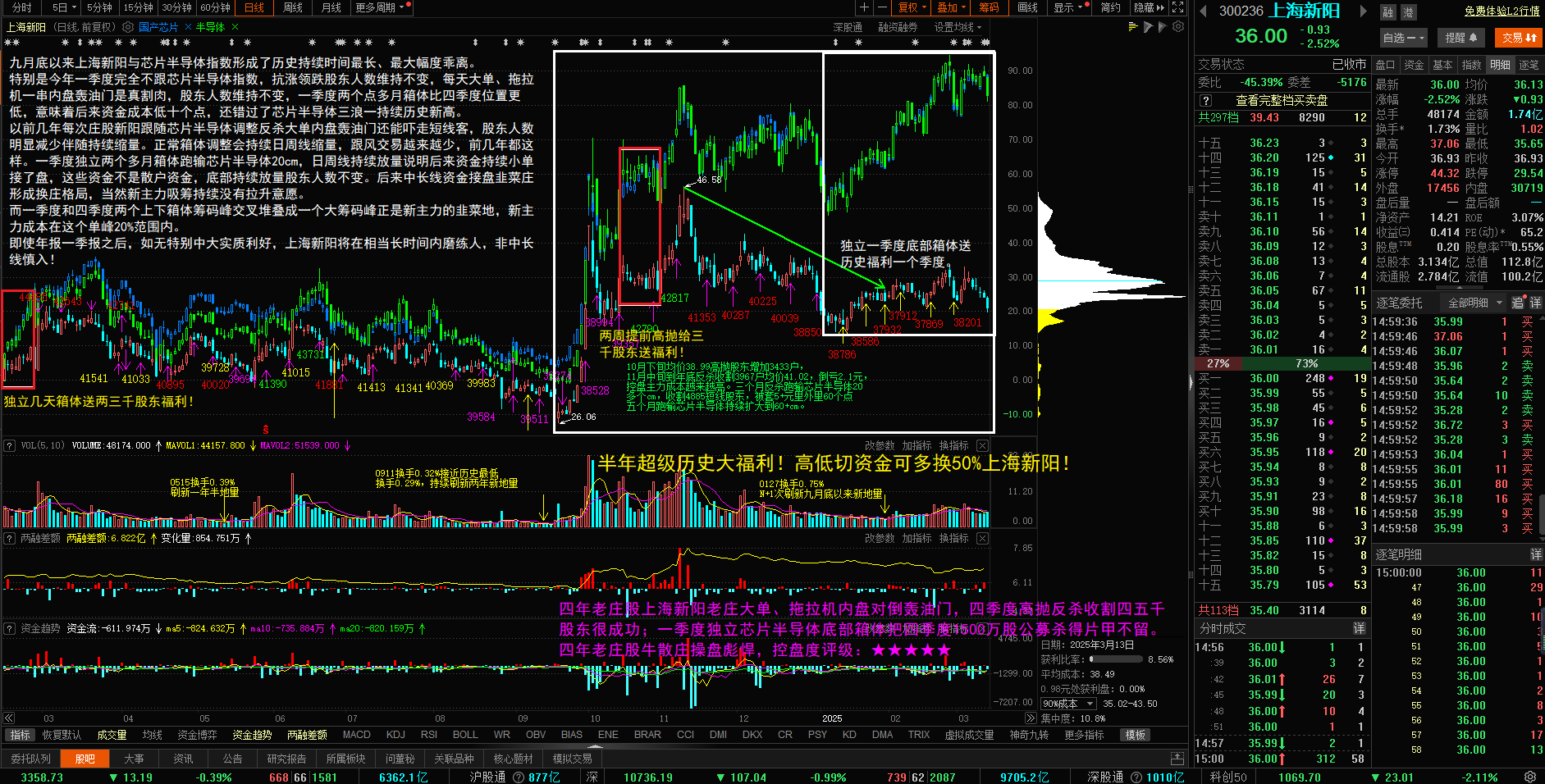The image size is (1545, 784).
Task: Remove the 国产芯片 overlay using its X
Action: tap(188, 27)
